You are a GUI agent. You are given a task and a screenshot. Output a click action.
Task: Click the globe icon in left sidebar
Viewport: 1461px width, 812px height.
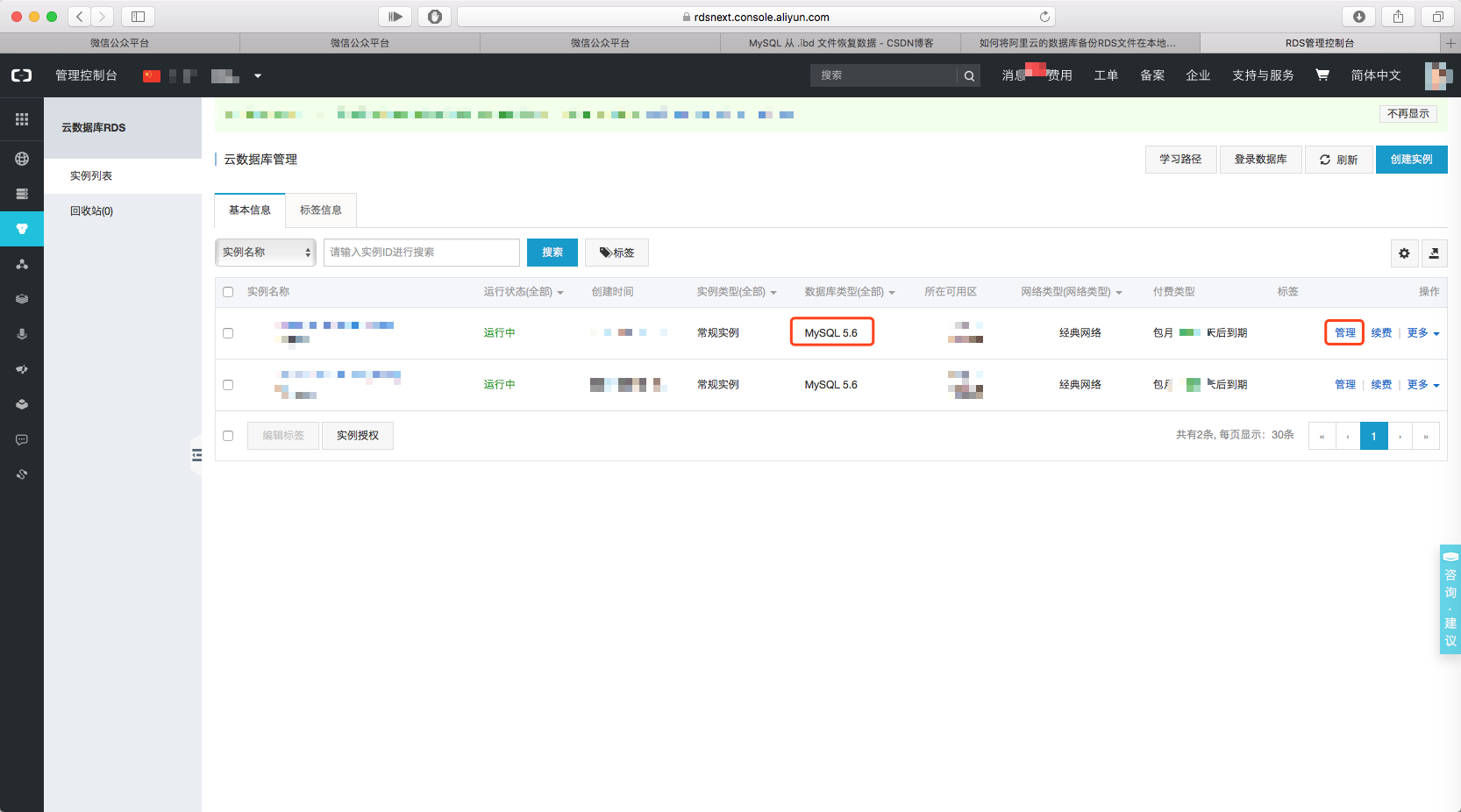tap(22, 159)
